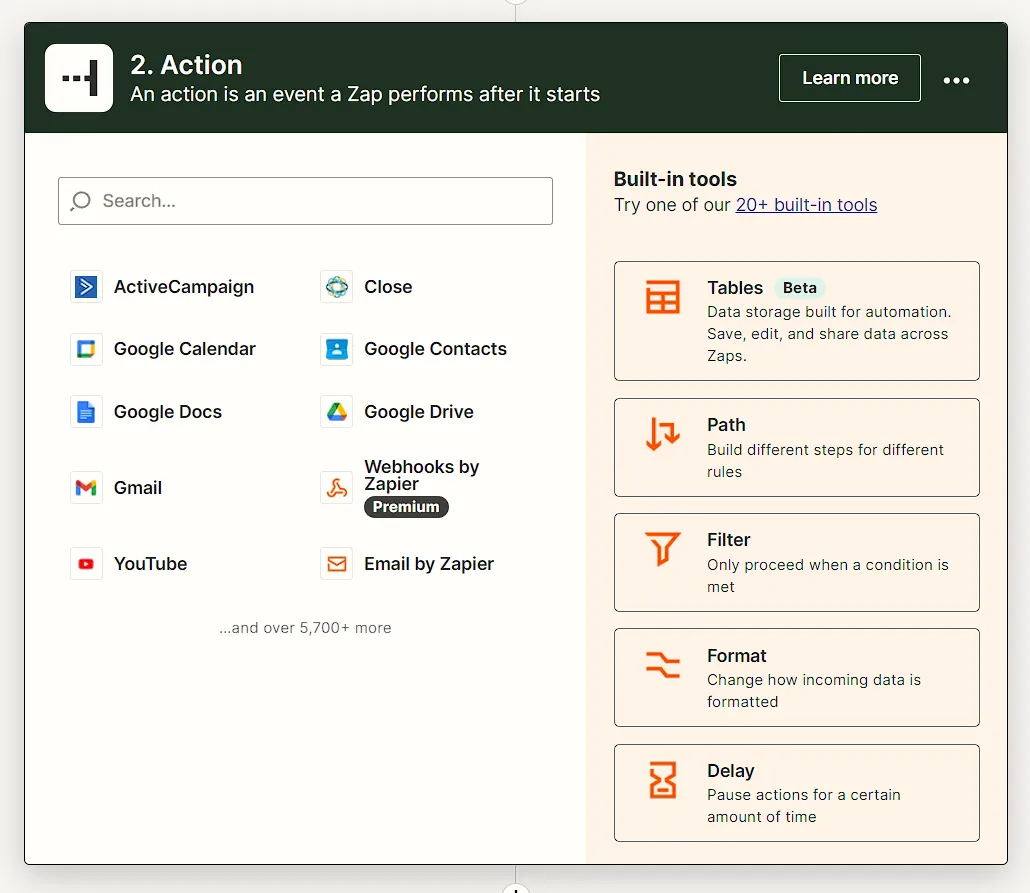Open the three-dot more options menu
Screen dimensions: 1030x893
pos(956,80)
